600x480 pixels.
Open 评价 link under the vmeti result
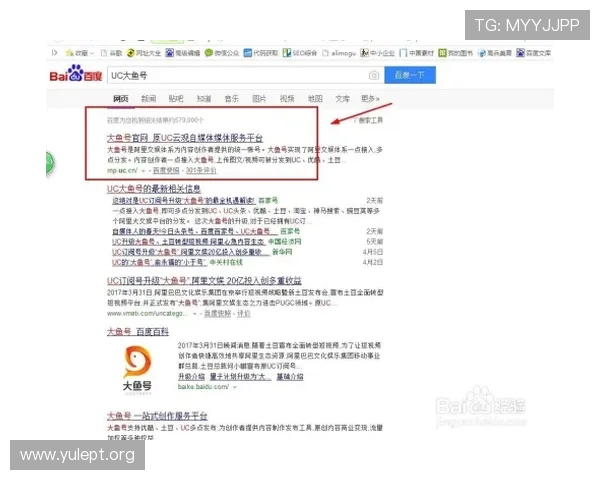pos(244,313)
